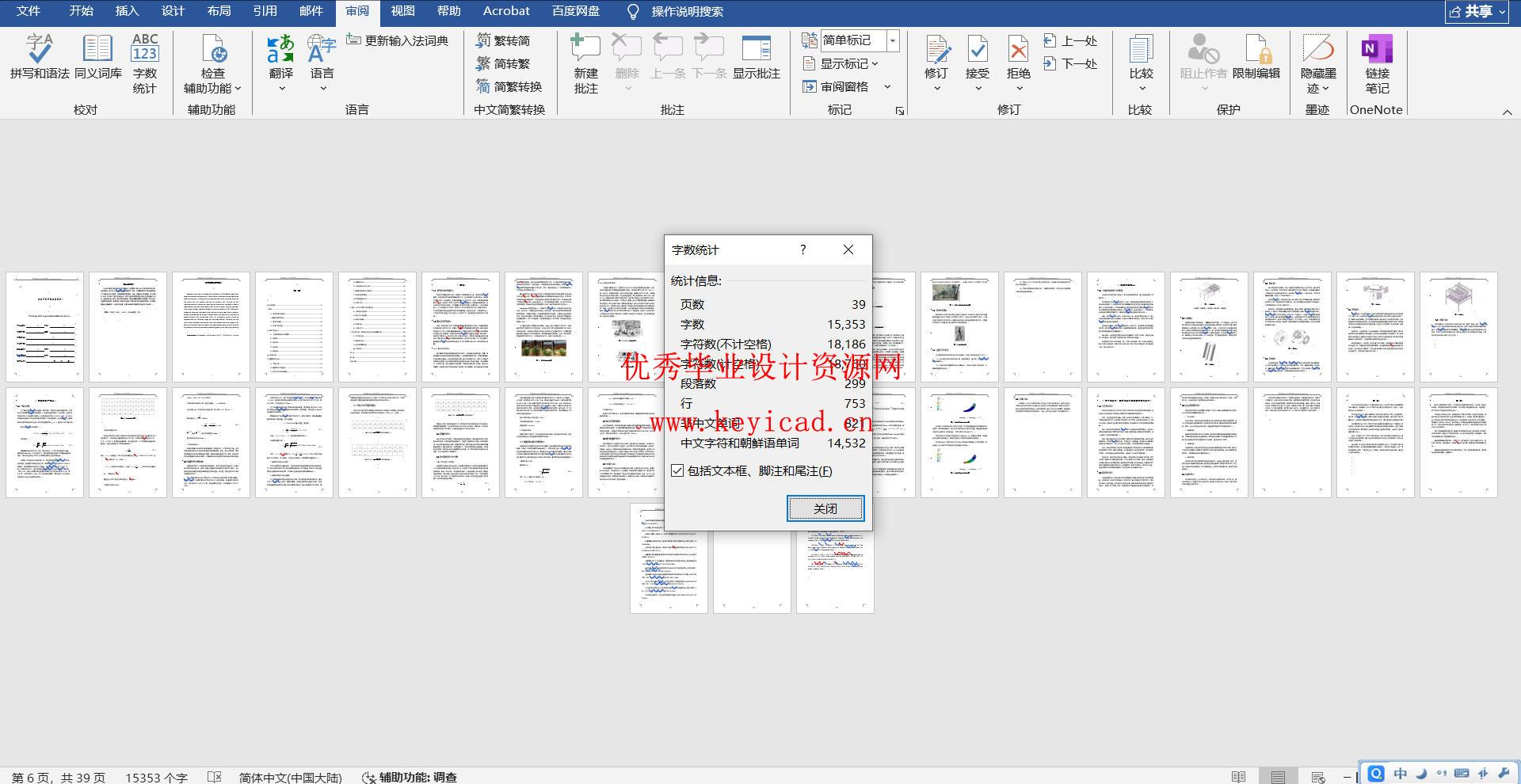
Task: Open OneNote Linked Notes (链接笔记)
Action: coord(1377,63)
